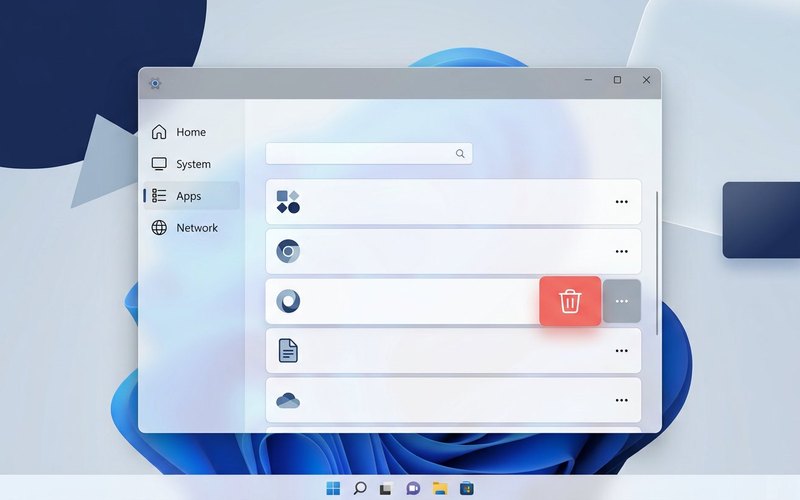800x500 pixels.
Task: Click the red trash delete button
Action: 570,301
